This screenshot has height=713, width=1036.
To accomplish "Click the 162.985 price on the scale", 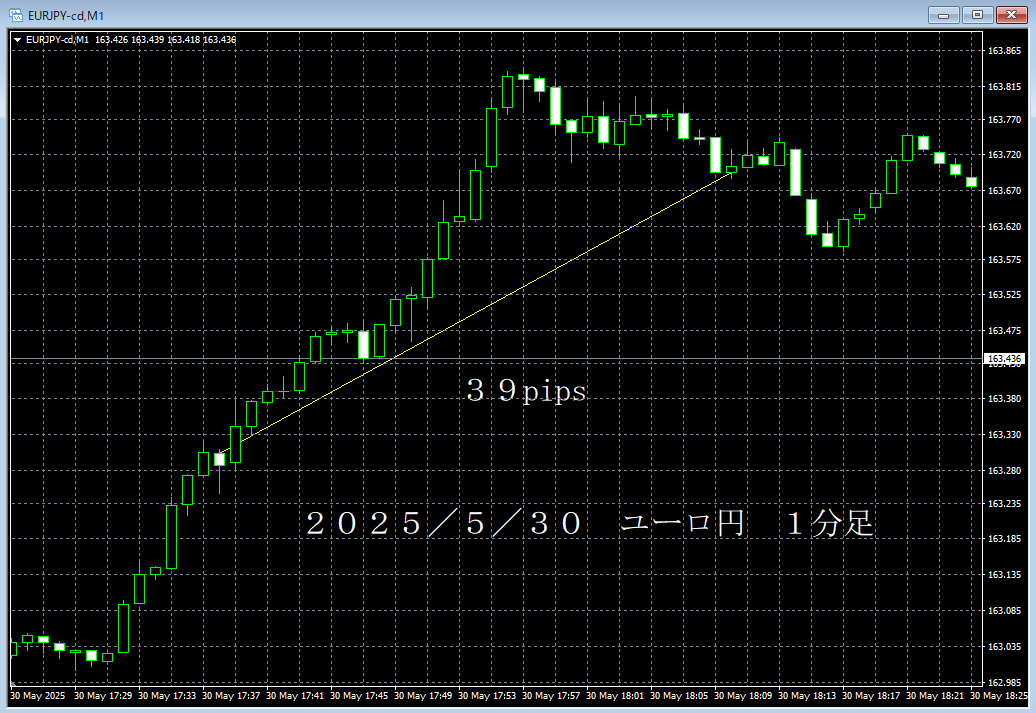I will [1003, 682].
